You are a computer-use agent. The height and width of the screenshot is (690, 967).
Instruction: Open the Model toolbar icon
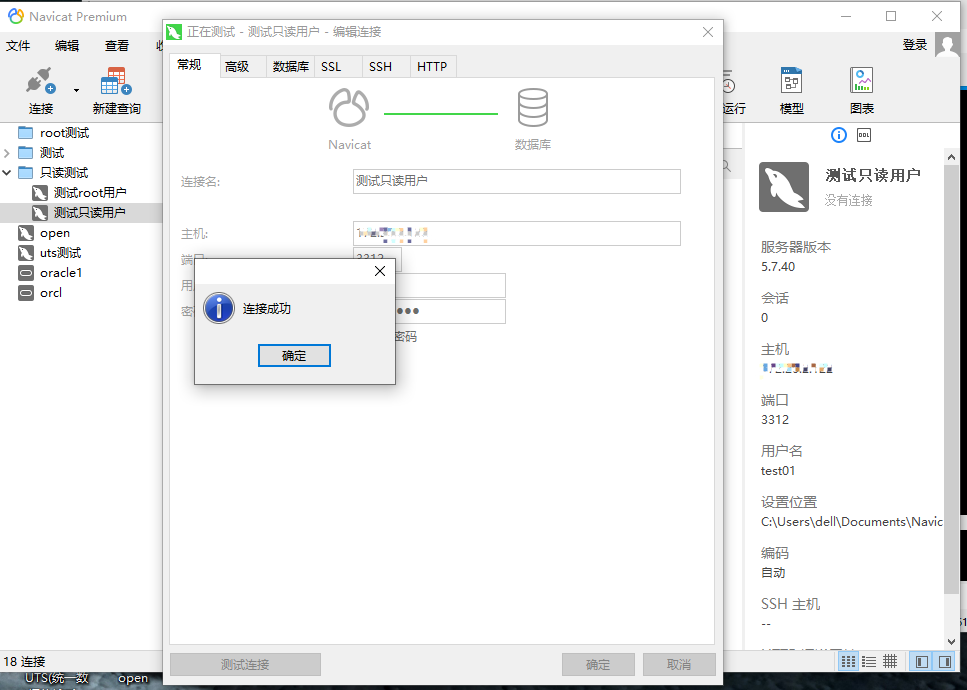point(791,80)
